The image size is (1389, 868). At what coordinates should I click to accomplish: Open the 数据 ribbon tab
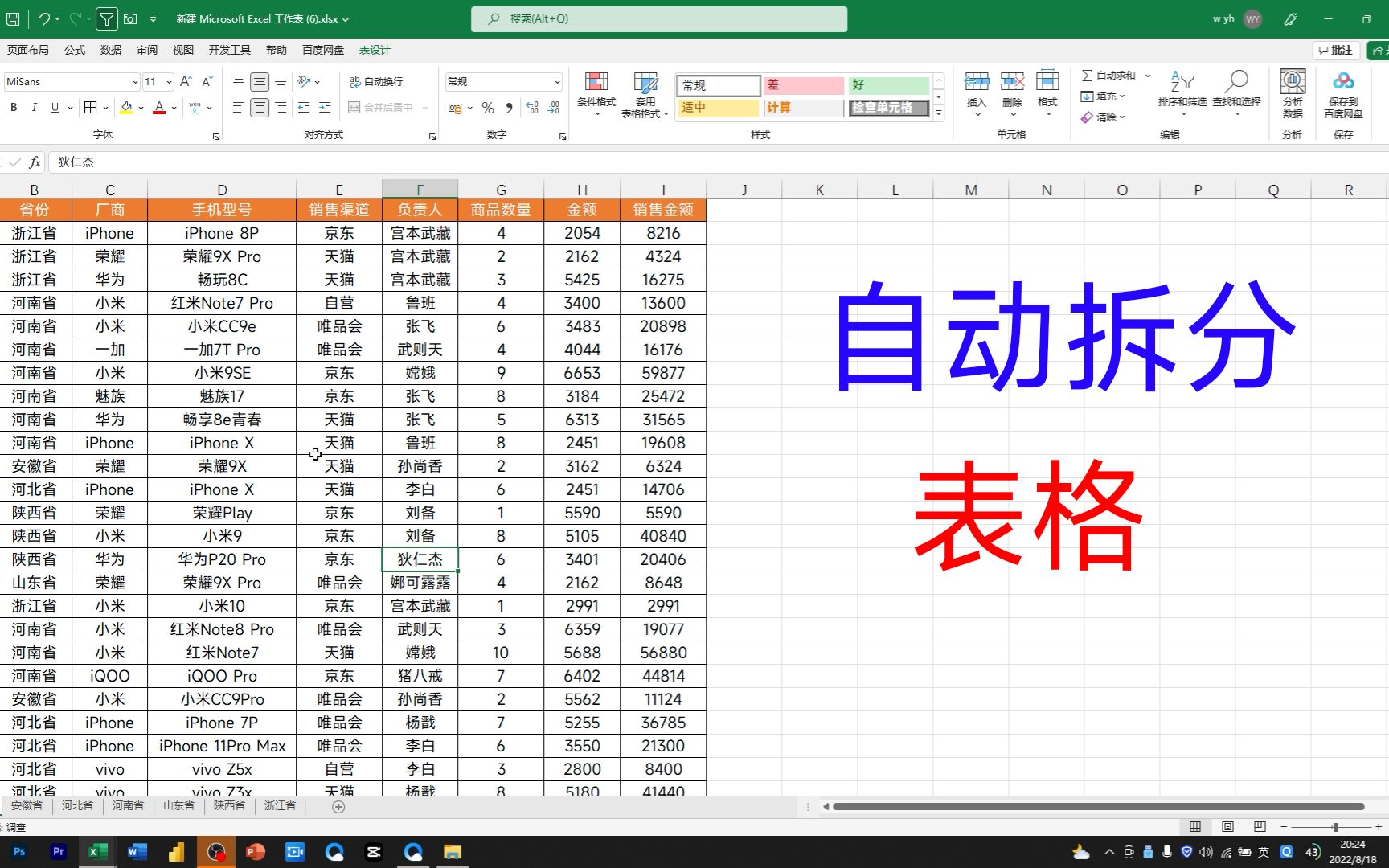click(111, 50)
